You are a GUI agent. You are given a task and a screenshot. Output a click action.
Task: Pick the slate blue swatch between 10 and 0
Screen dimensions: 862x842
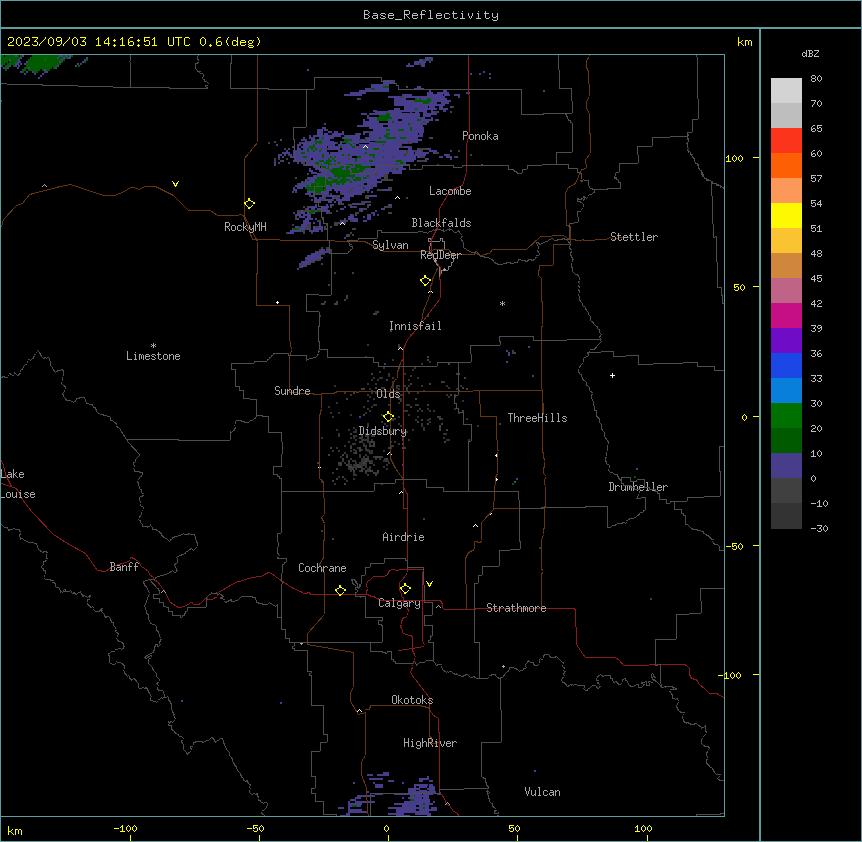pos(786,466)
